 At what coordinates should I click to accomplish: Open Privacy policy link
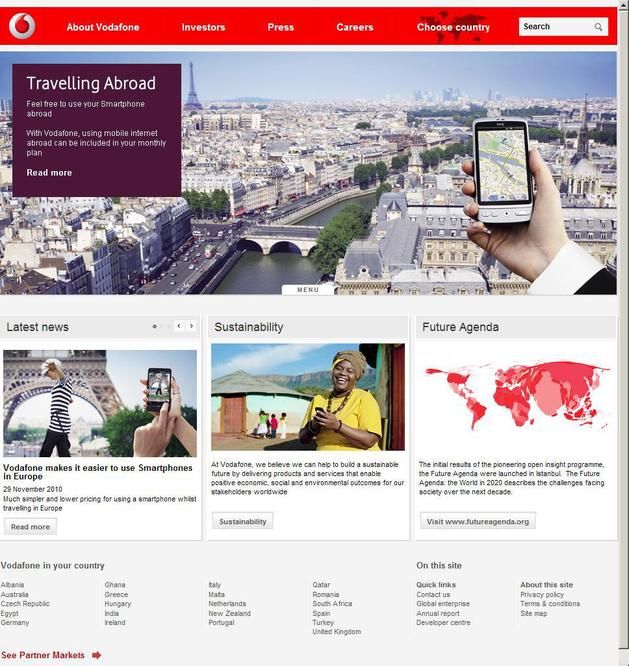(x=542, y=594)
